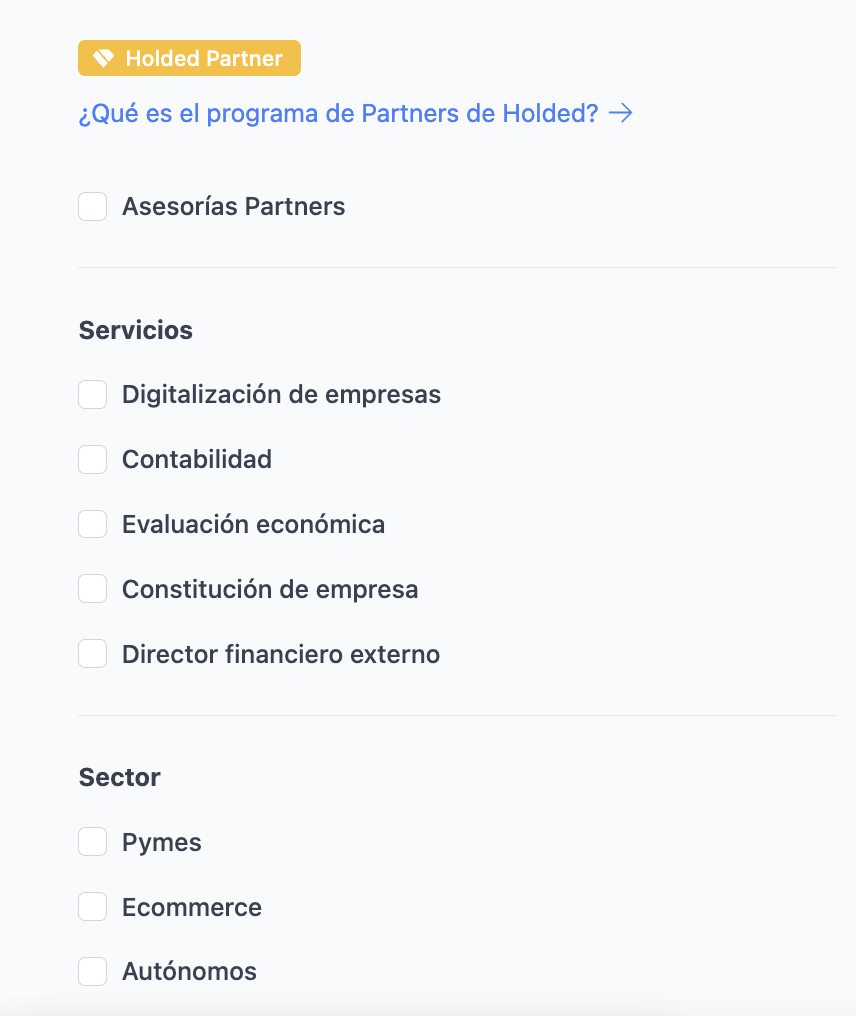
Task: Select the Constitución de empresa filter
Action: pos(92,589)
